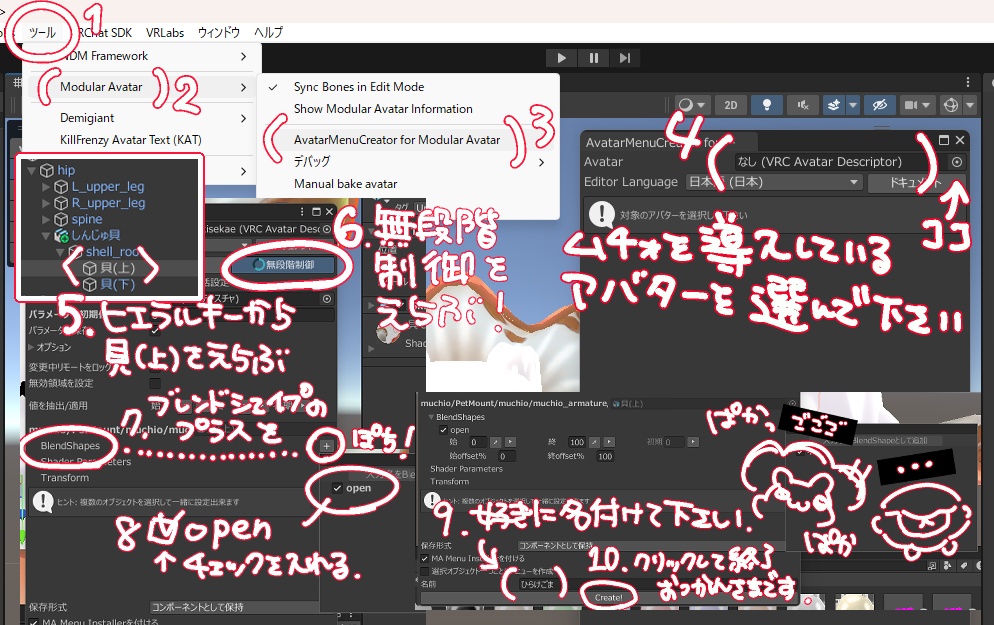The height and width of the screenshot is (625, 994).
Task: Click Shader Parameters in bottom creator window
Action: point(466,469)
